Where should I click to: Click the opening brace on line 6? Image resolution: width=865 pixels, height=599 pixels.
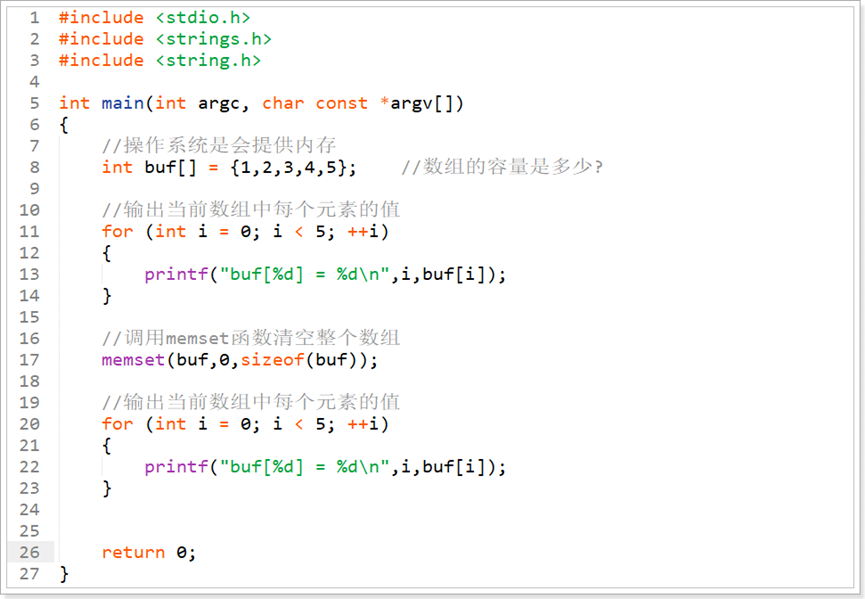tap(65, 125)
